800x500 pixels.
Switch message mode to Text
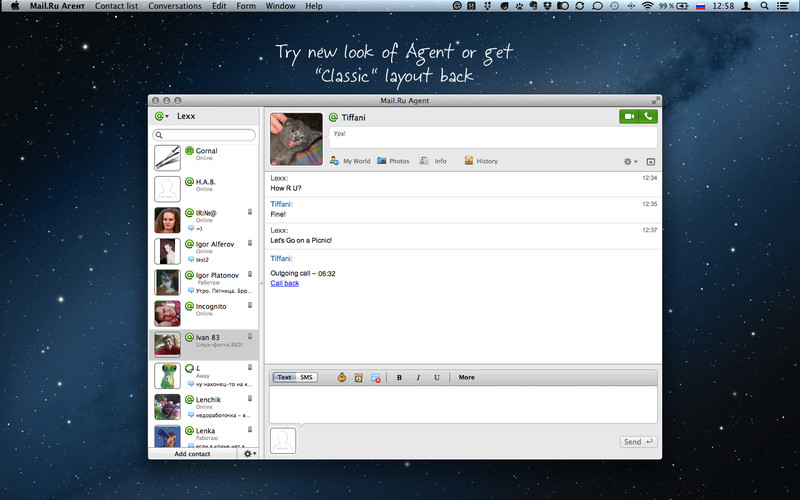284,378
